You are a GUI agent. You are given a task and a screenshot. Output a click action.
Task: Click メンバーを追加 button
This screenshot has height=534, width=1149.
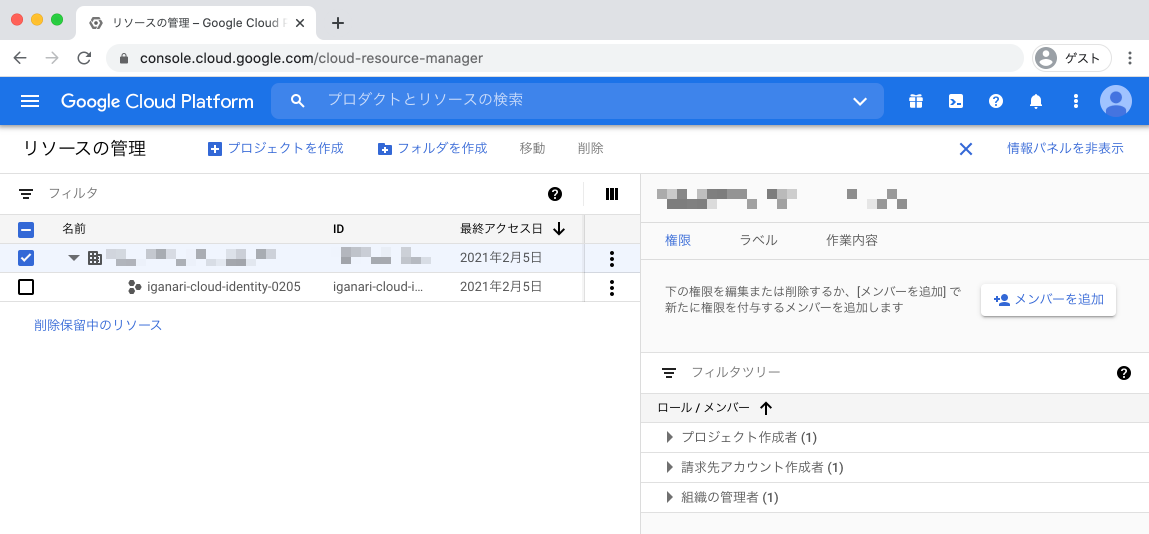point(1049,300)
